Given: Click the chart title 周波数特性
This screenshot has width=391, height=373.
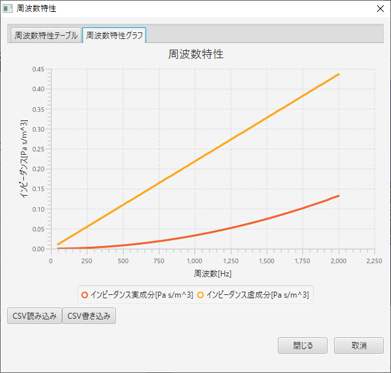Looking at the screenshot, I should point(196,55).
